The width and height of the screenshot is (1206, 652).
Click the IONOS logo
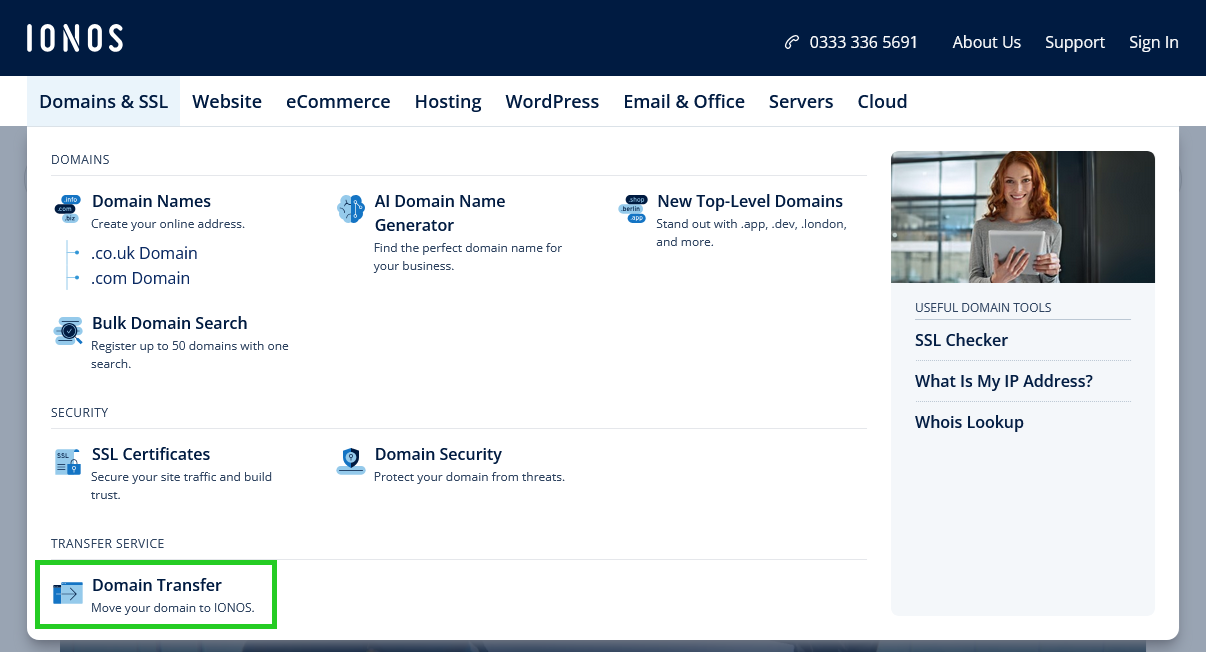tap(75, 39)
